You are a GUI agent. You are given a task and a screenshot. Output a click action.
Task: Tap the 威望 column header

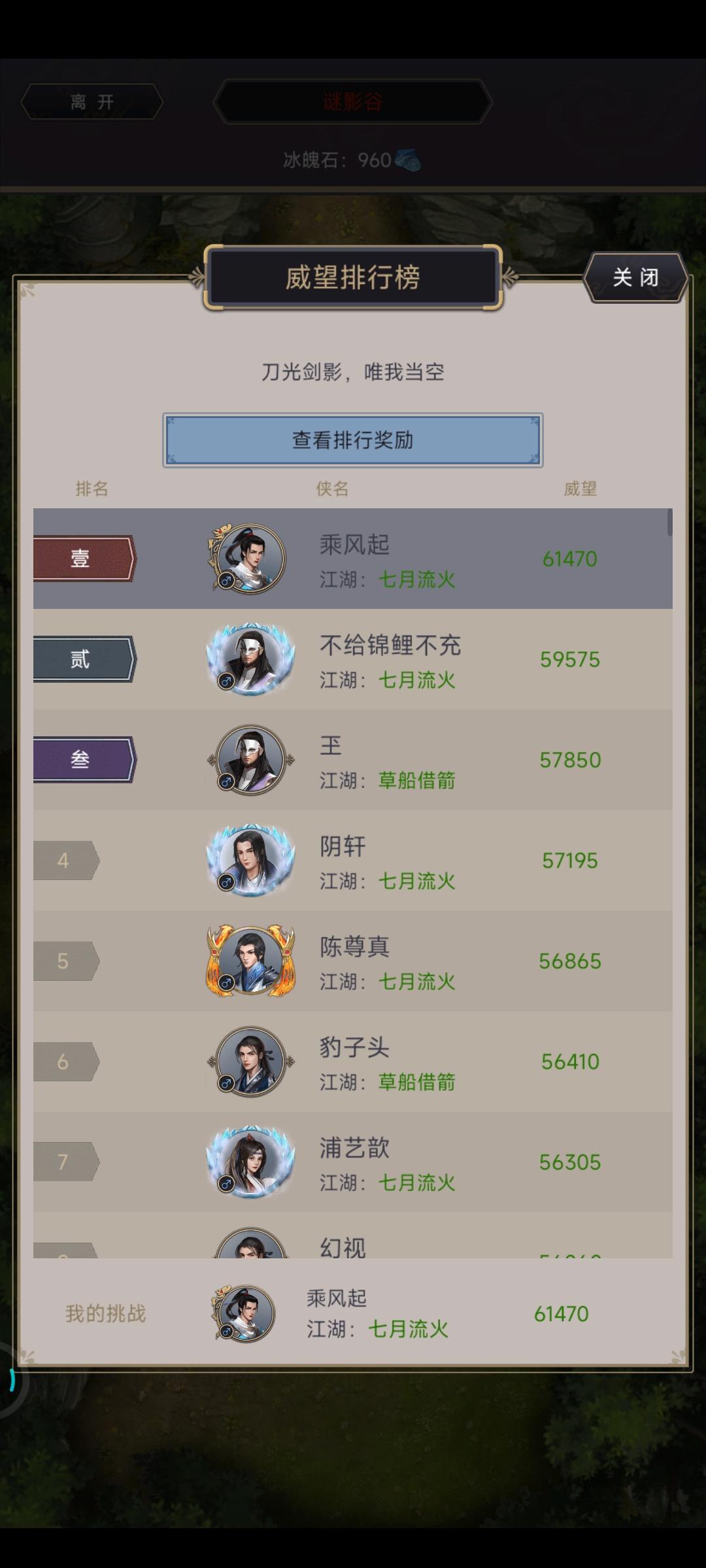[x=580, y=489]
